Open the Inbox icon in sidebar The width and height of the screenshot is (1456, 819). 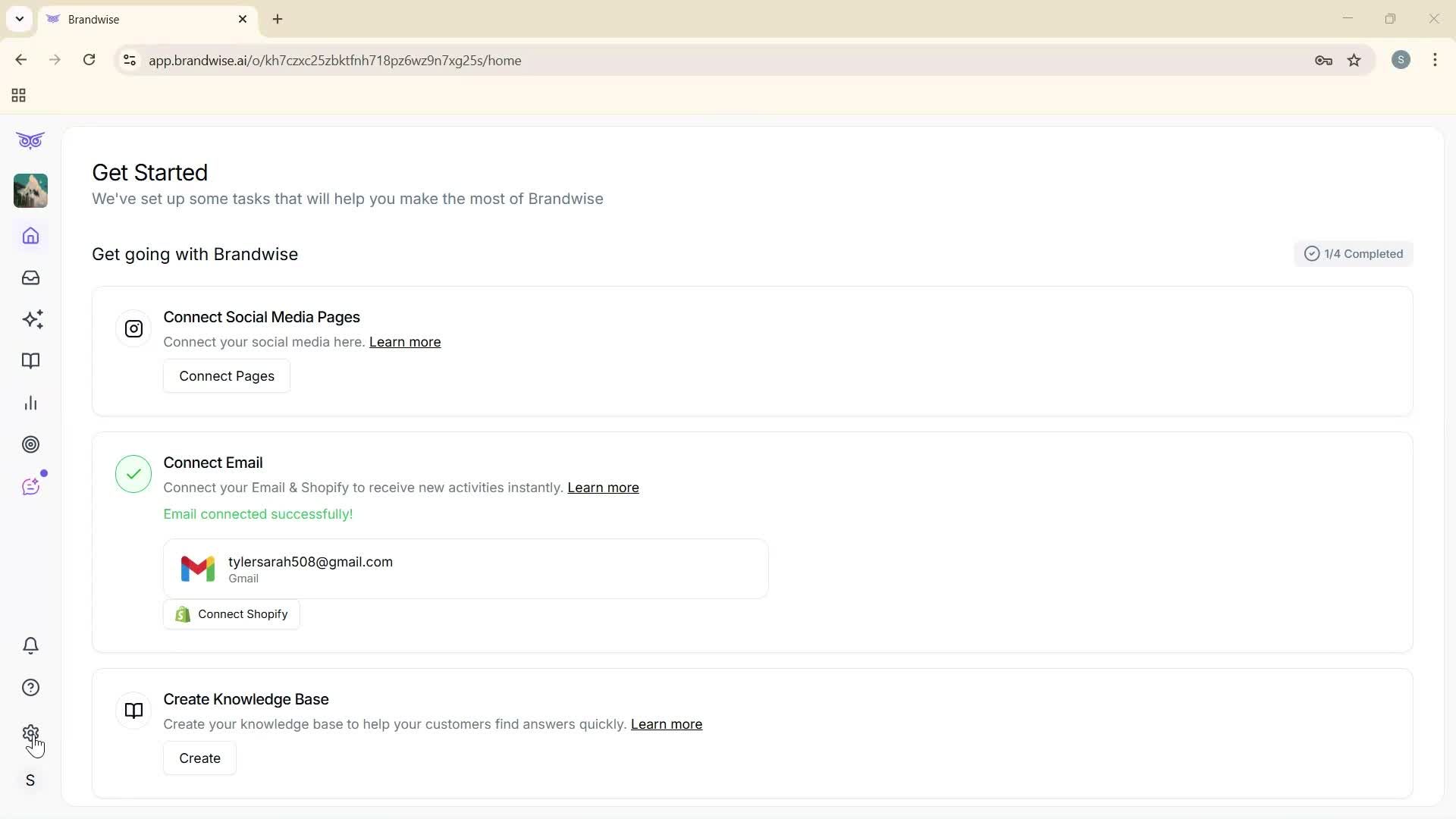pyautogui.click(x=30, y=278)
